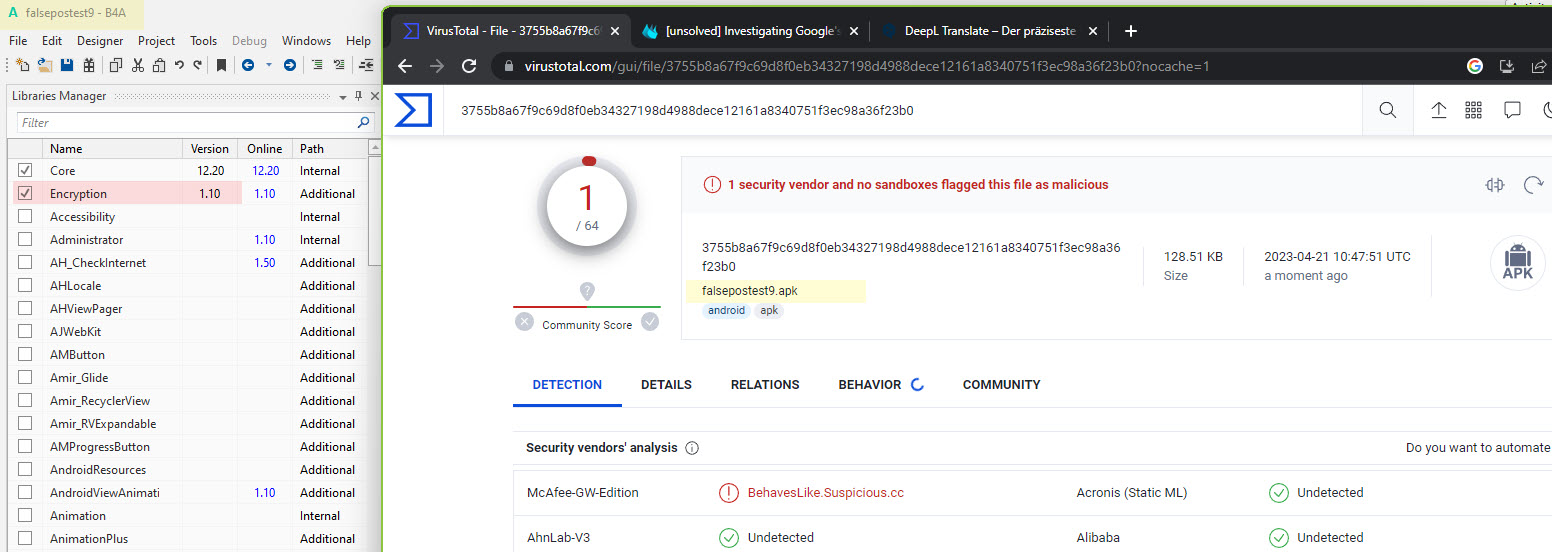
Task: Reload the browser page
Action: 468,66
